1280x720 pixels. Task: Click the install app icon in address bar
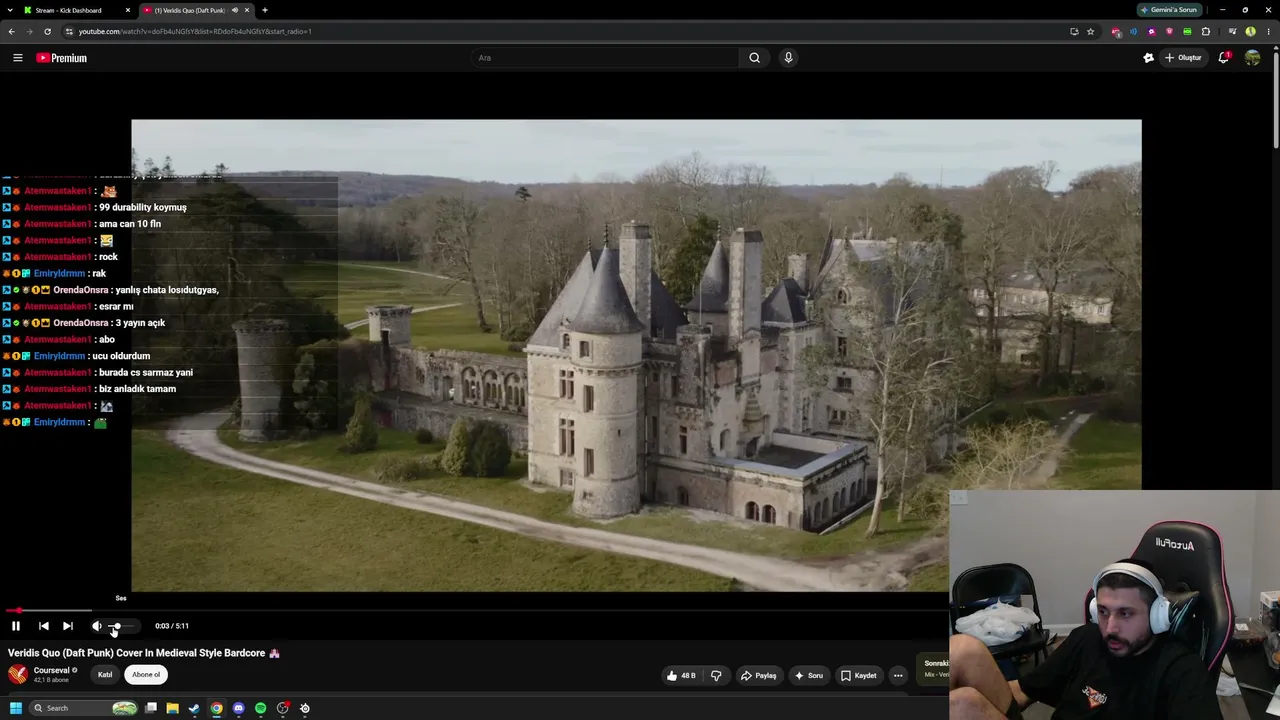pyautogui.click(x=1074, y=31)
